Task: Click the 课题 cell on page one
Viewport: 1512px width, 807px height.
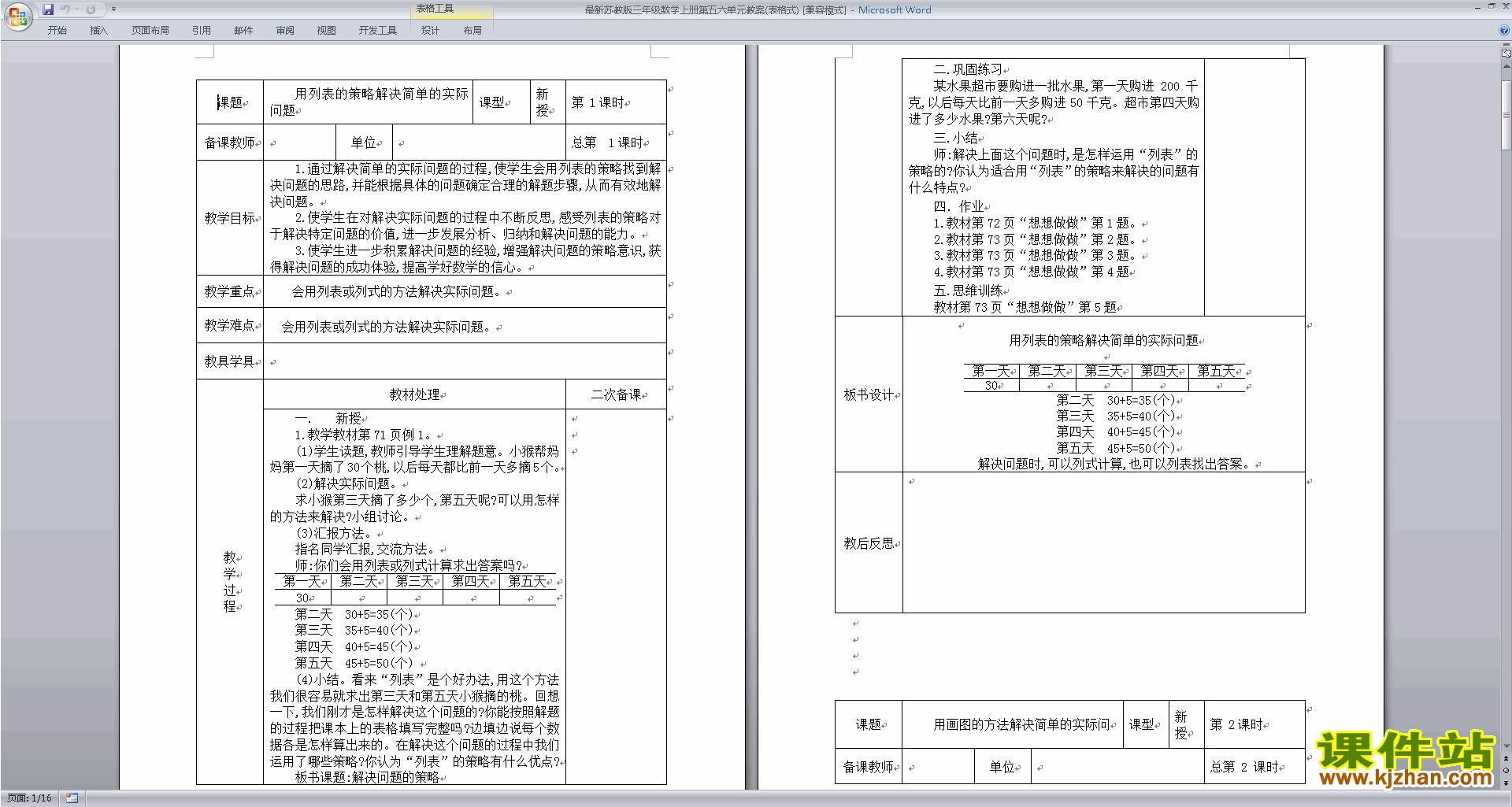Action: coord(230,102)
